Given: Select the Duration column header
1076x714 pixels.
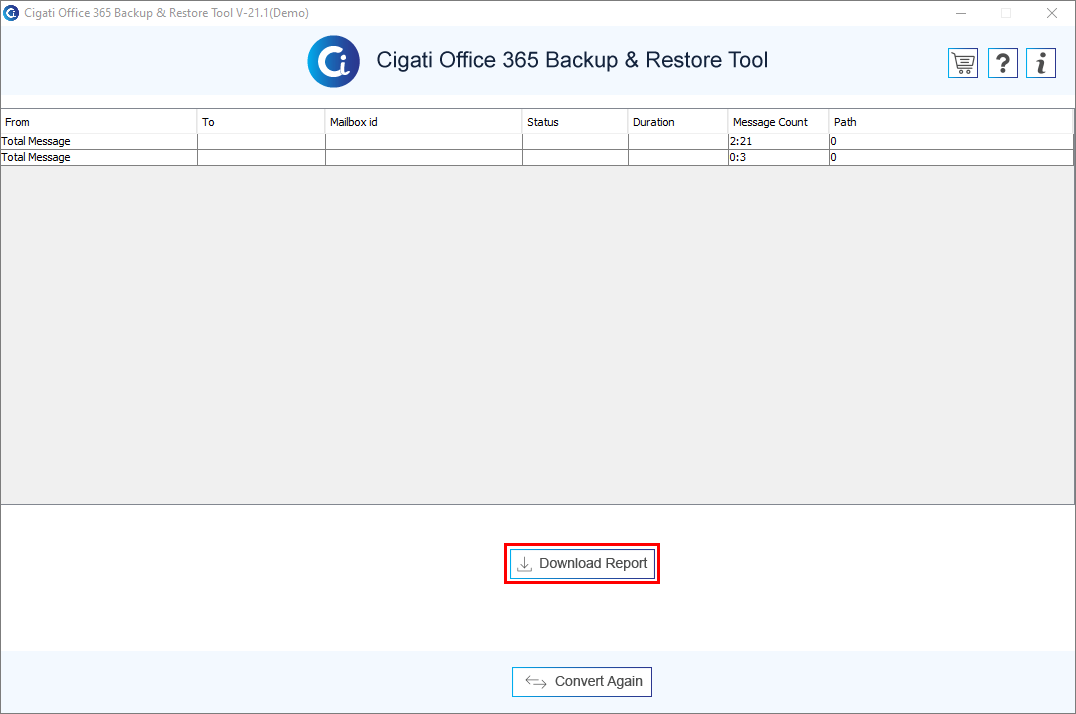Looking at the screenshot, I should coord(678,122).
